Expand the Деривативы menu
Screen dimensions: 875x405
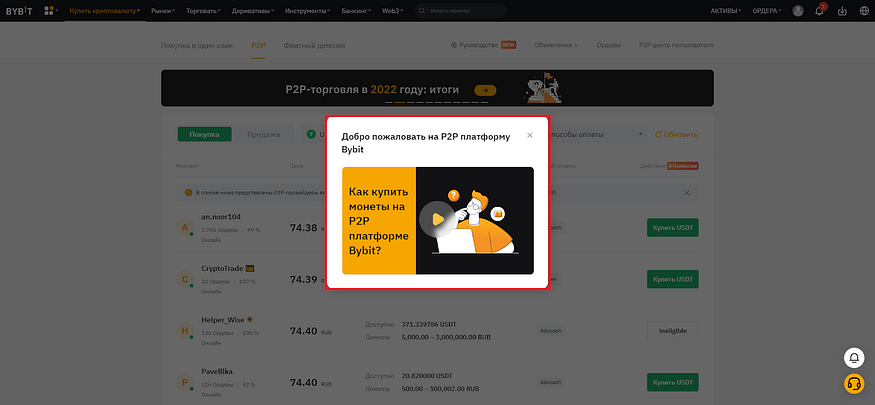(253, 11)
